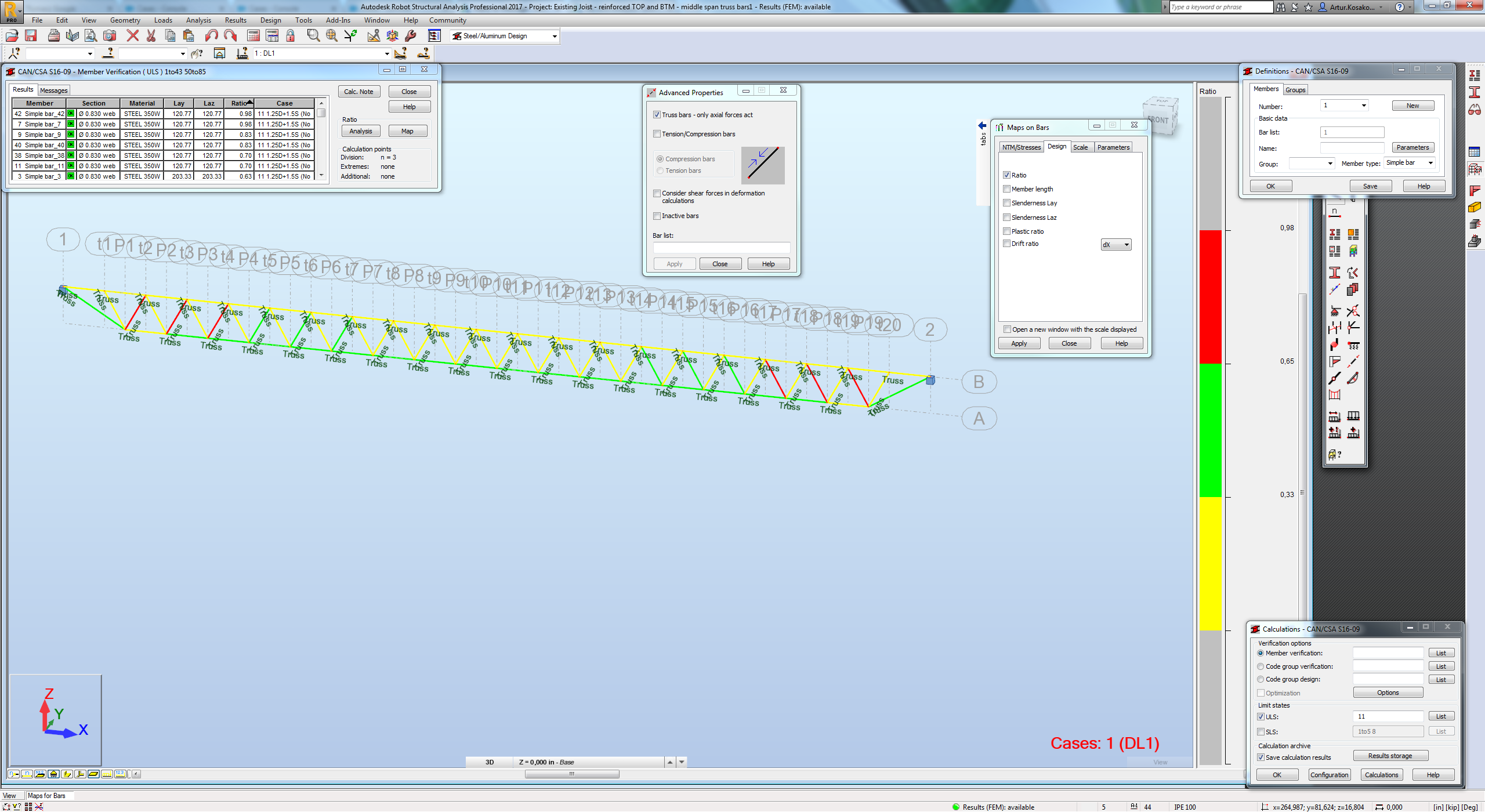Select the Undo icon in the toolbar

tap(211, 36)
